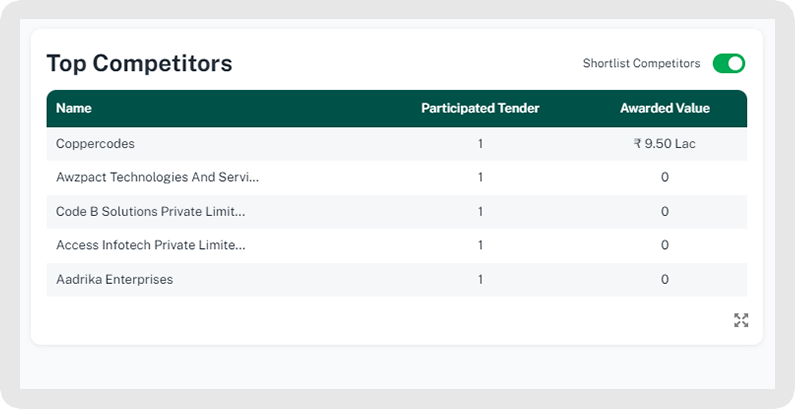
Task: Click the ₹ 9.50 Lac awarded value
Action: (664, 144)
